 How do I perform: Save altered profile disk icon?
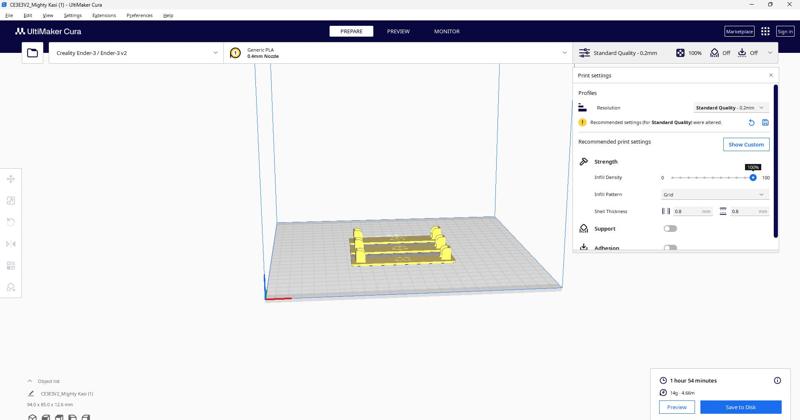pyautogui.click(x=765, y=122)
